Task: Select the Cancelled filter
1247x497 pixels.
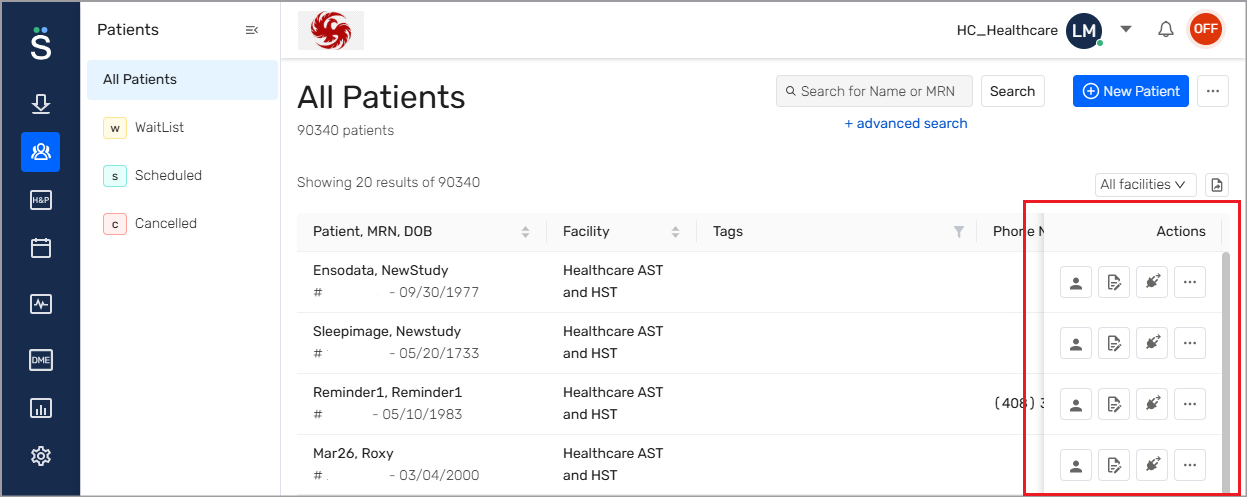Action: point(182,224)
